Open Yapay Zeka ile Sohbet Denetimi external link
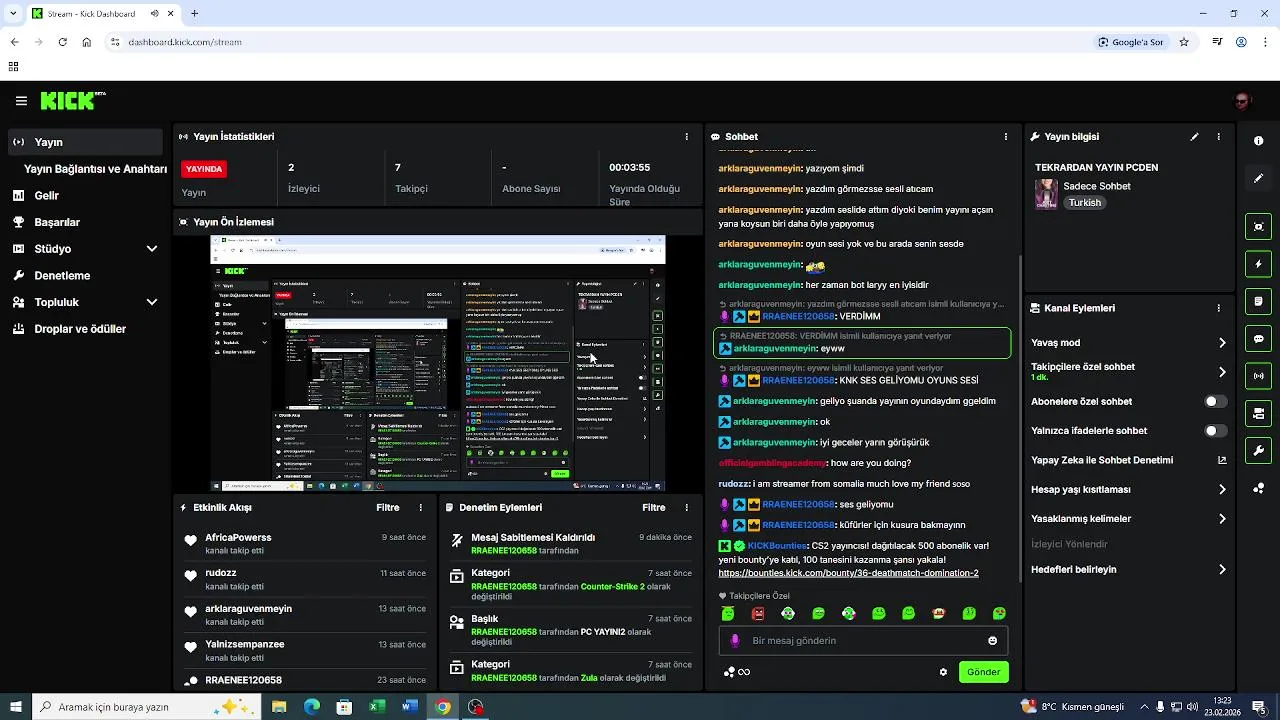The image size is (1280, 720). [x=1222, y=460]
